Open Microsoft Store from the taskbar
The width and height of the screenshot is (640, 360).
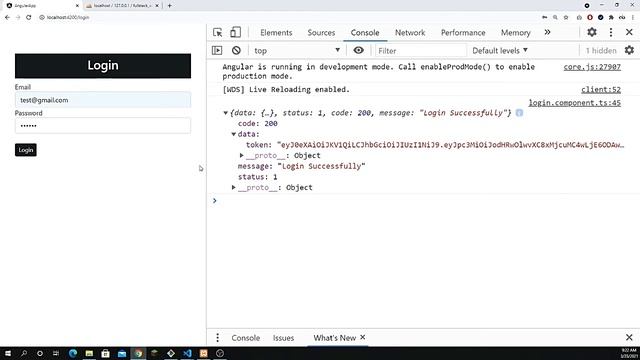tap(105, 353)
